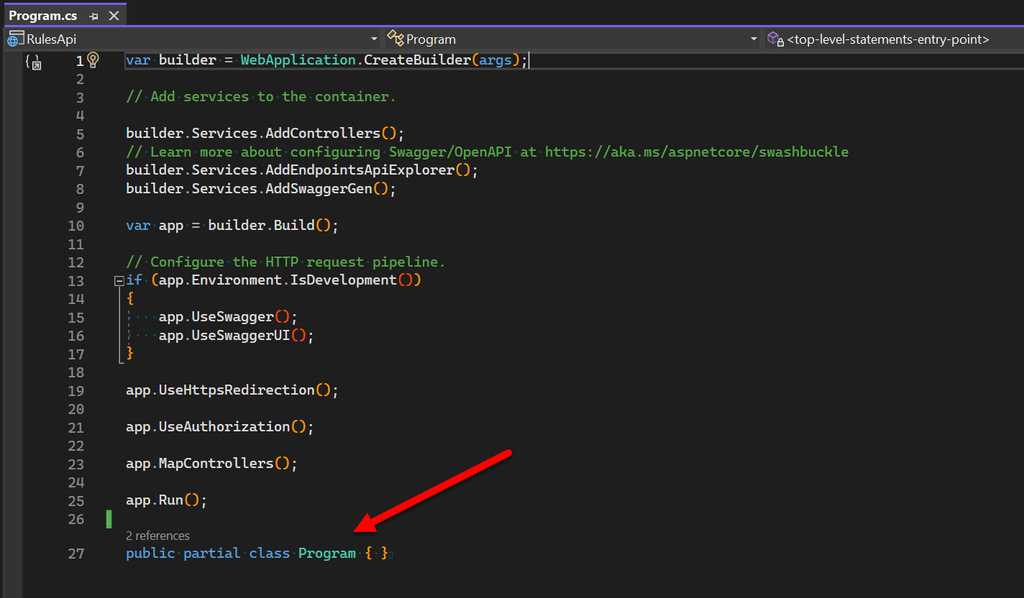Viewport: 1024px width, 598px height.
Task: Open the project dropdown showing RulesApi
Action: click(x=374, y=38)
